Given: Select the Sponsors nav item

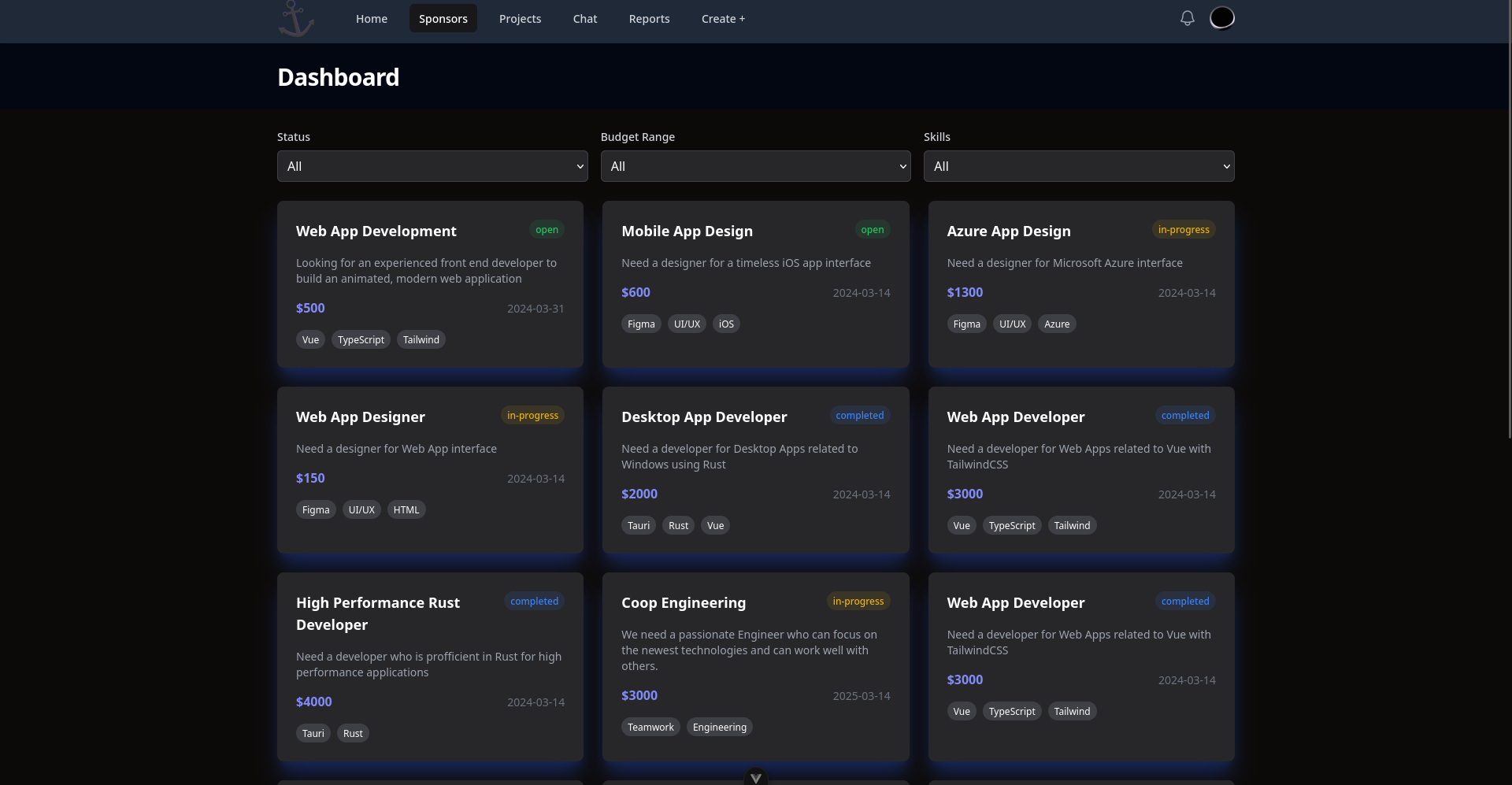Looking at the screenshot, I should tap(443, 19).
